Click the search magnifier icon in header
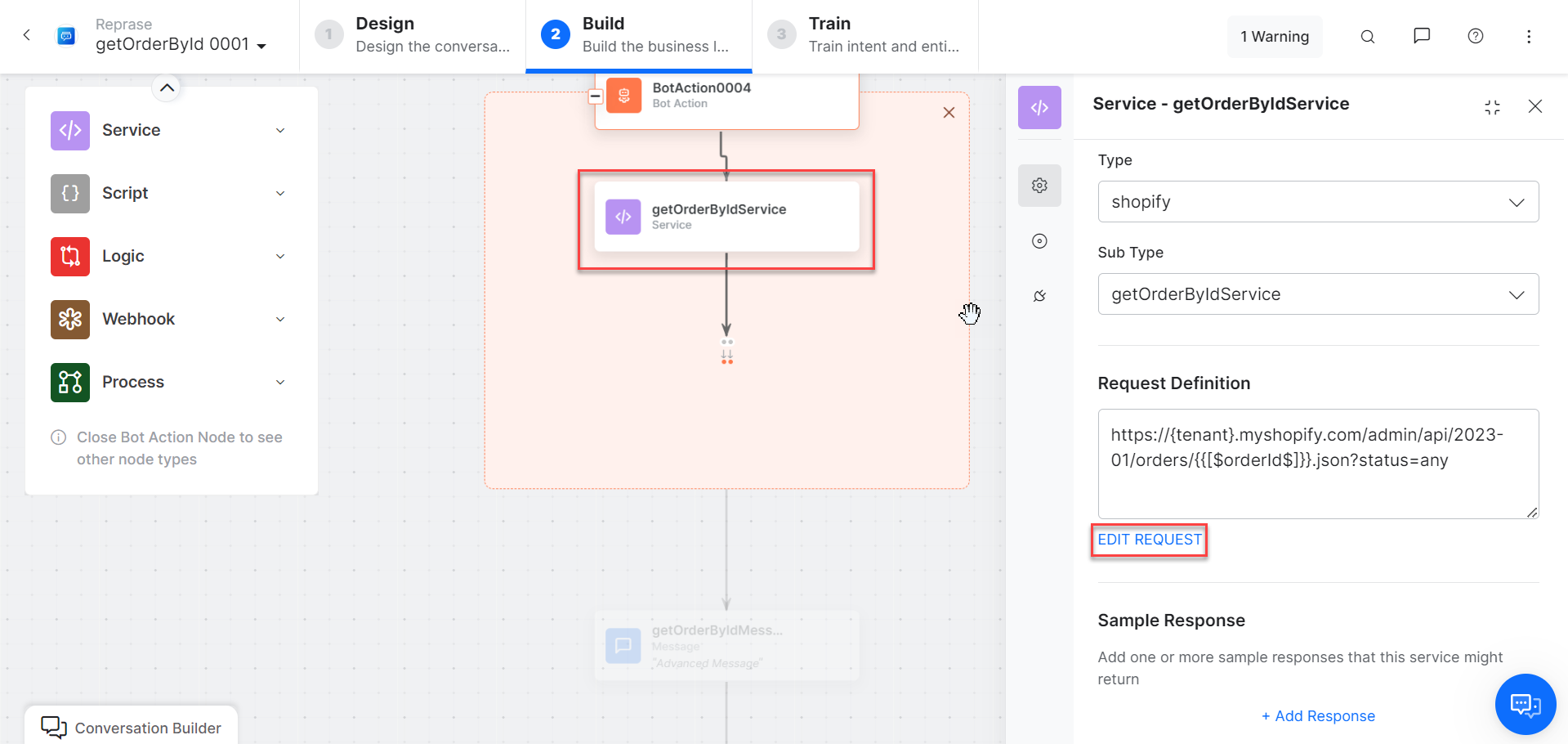The height and width of the screenshot is (744, 1568). [1367, 37]
